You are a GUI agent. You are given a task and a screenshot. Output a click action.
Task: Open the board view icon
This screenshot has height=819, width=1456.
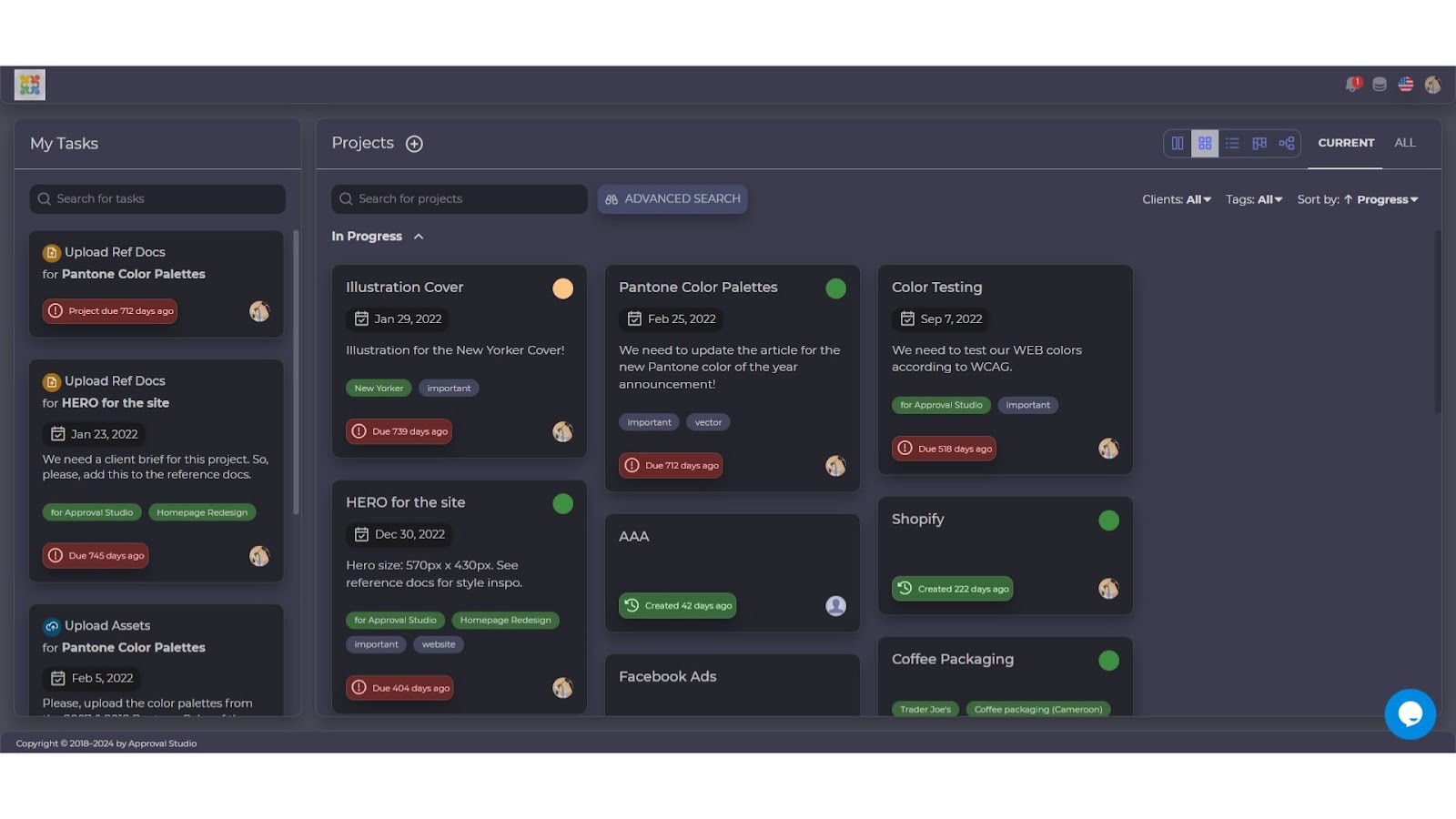click(x=1259, y=143)
